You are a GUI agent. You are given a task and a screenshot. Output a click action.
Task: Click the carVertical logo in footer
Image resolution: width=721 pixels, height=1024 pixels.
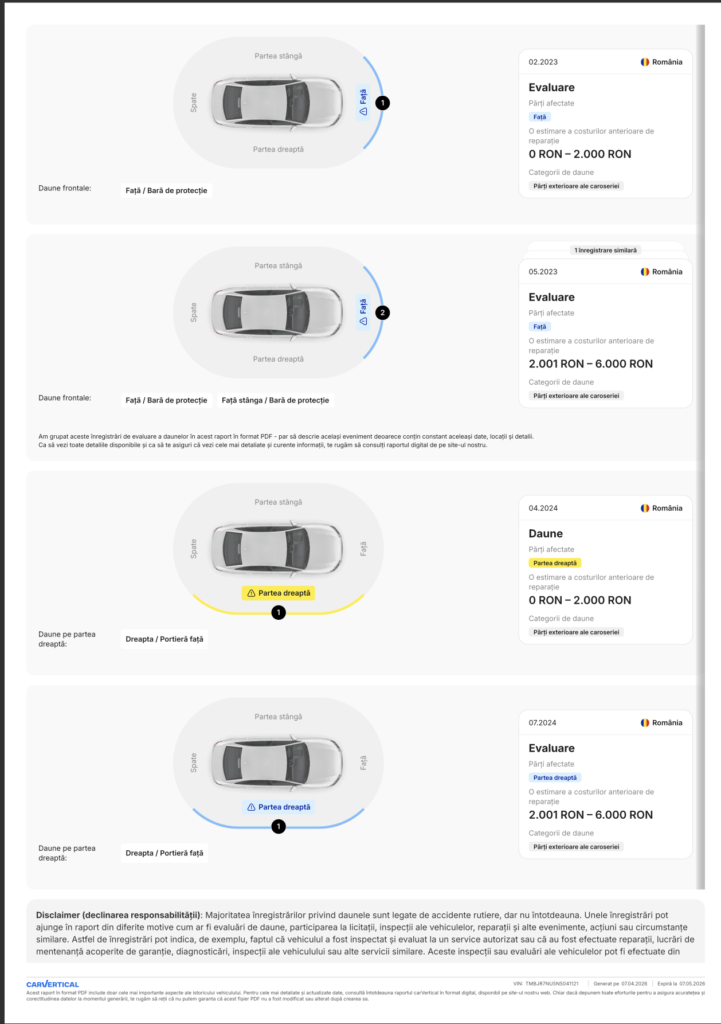[x=52, y=984]
